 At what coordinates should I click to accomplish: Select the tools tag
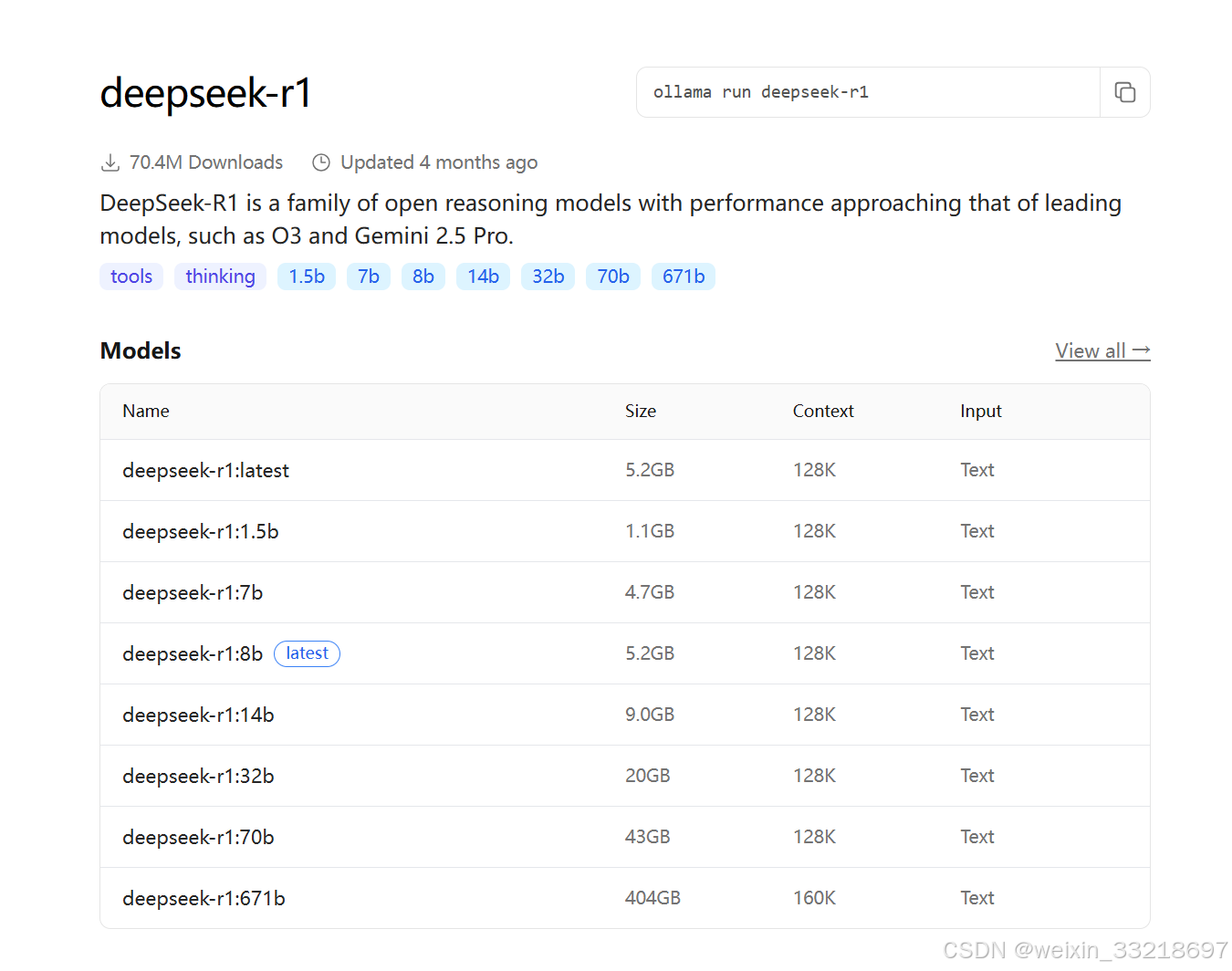pos(131,277)
